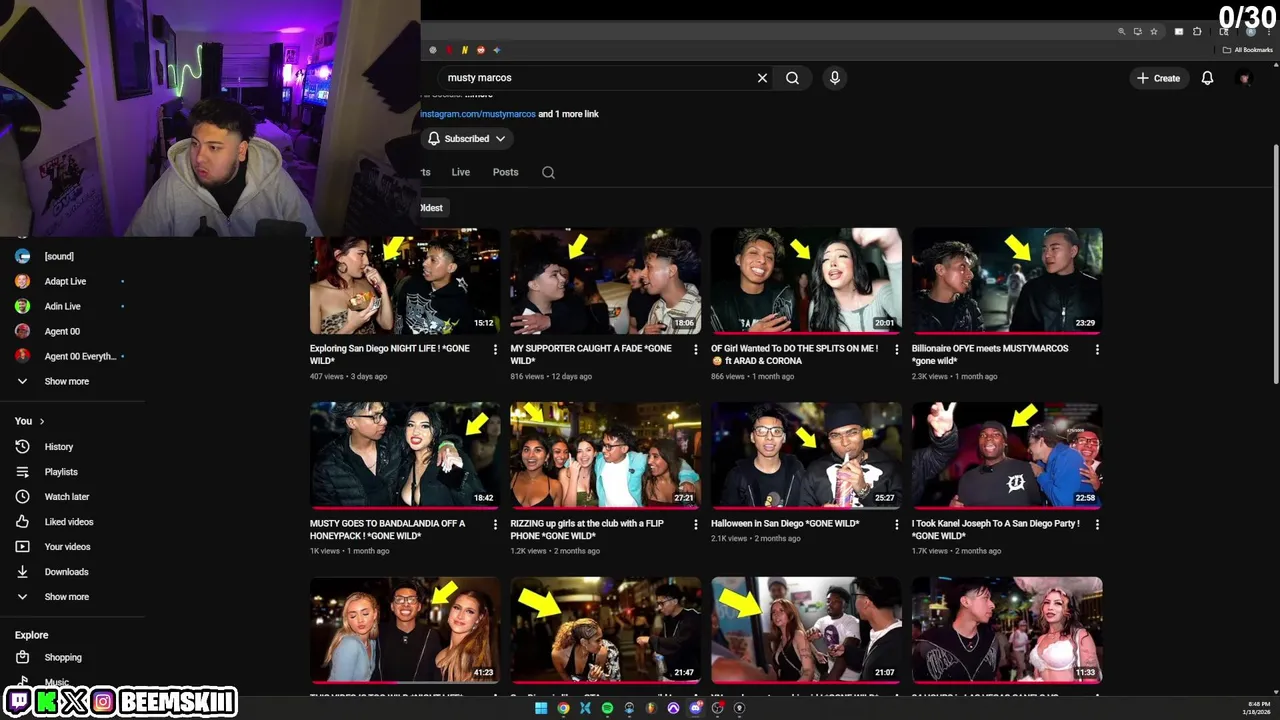The height and width of the screenshot is (720, 1280).
Task: Play the 27:21 'RIZZING up girls' thumbnail
Action: pyautogui.click(x=605, y=455)
